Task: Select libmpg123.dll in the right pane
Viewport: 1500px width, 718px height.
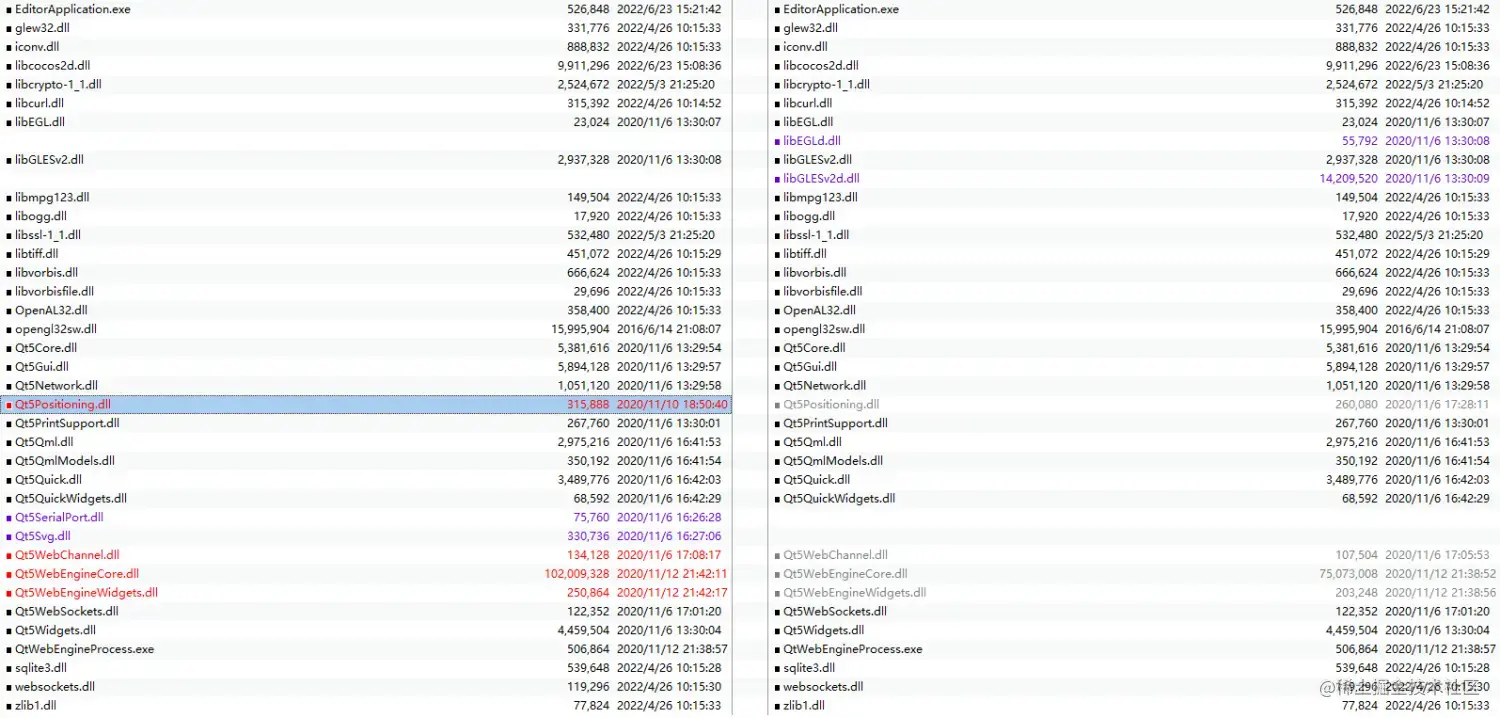Action: pyautogui.click(x=820, y=198)
